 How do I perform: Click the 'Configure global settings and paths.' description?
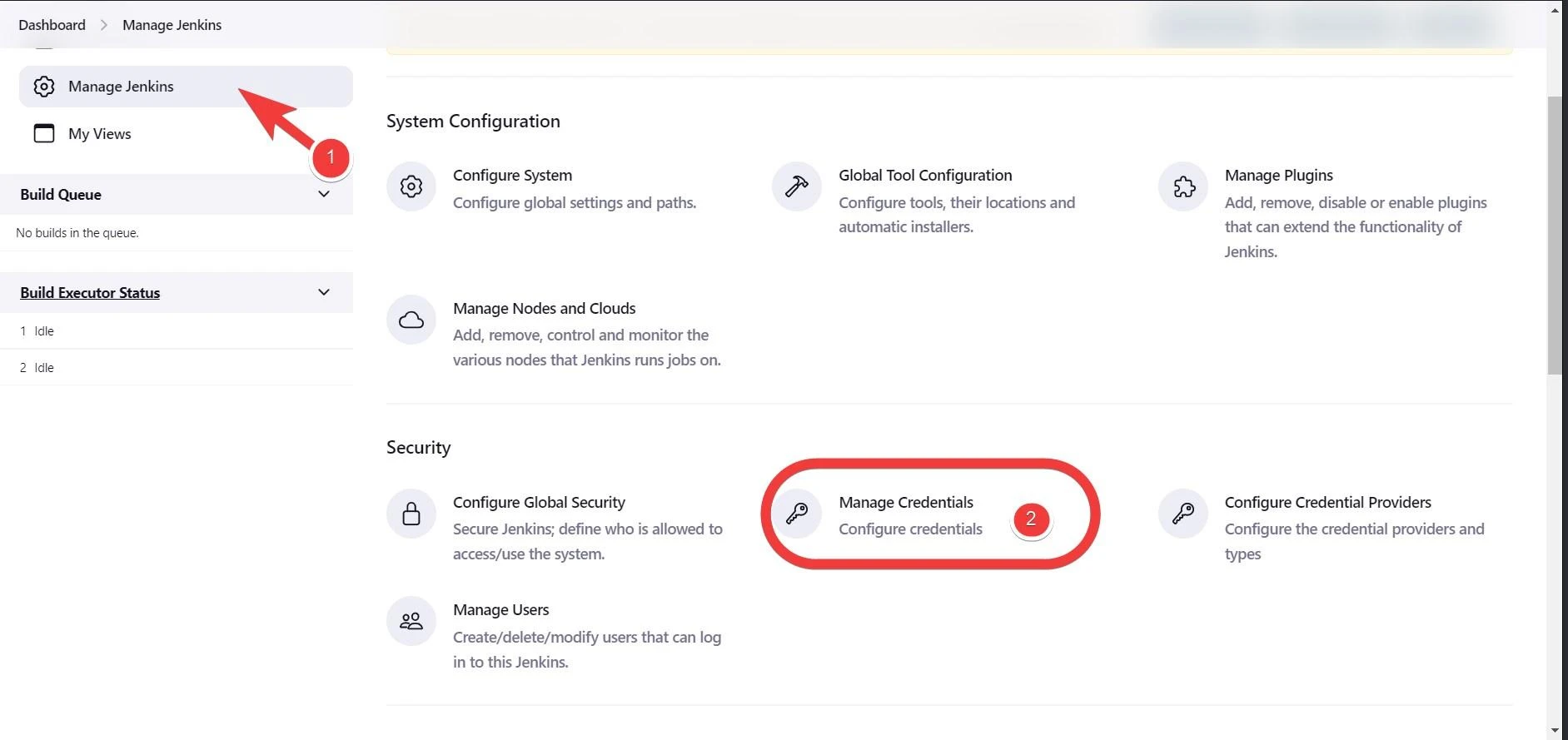(x=575, y=203)
